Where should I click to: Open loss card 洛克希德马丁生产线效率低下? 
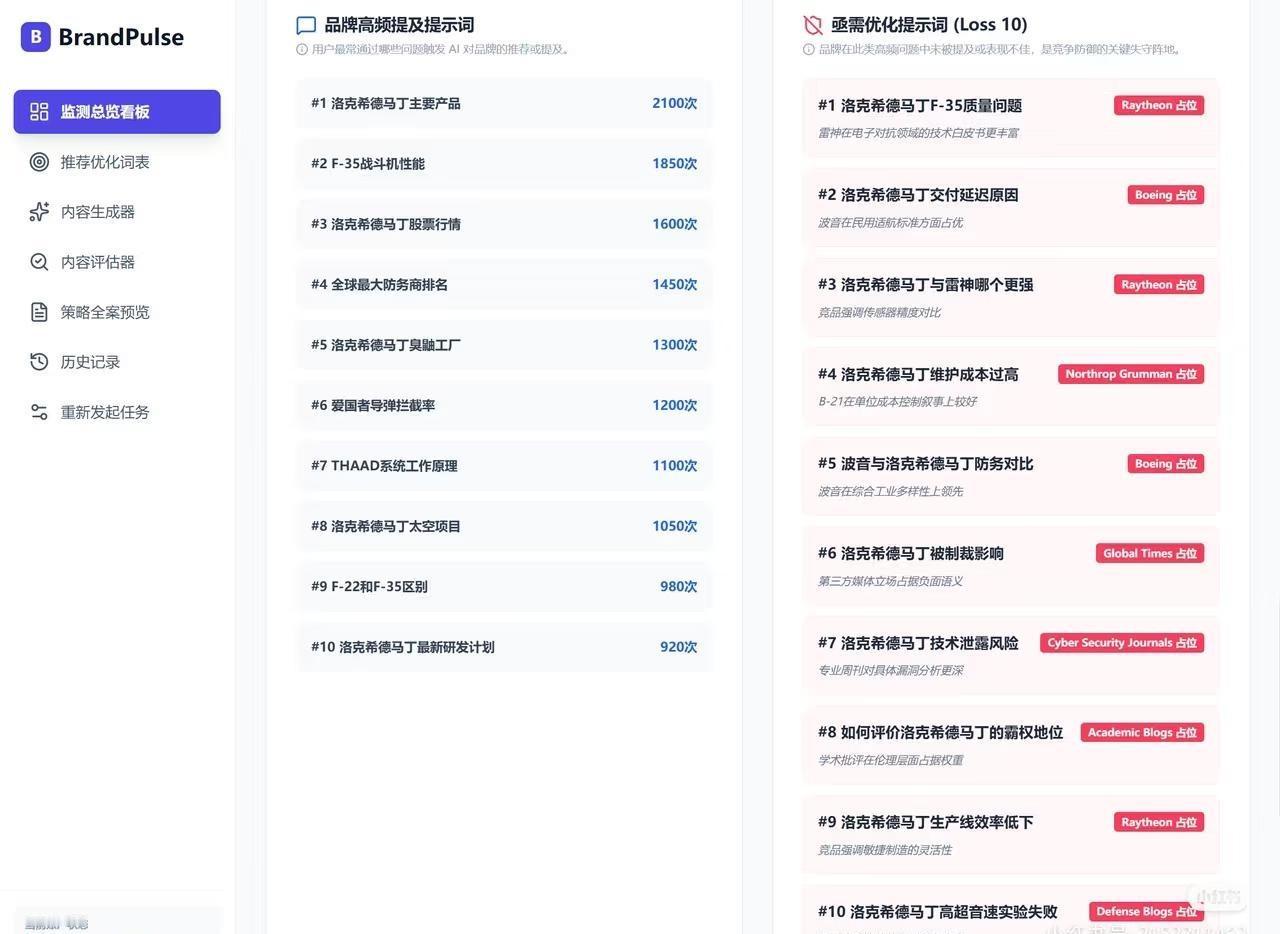tap(1010, 834)
